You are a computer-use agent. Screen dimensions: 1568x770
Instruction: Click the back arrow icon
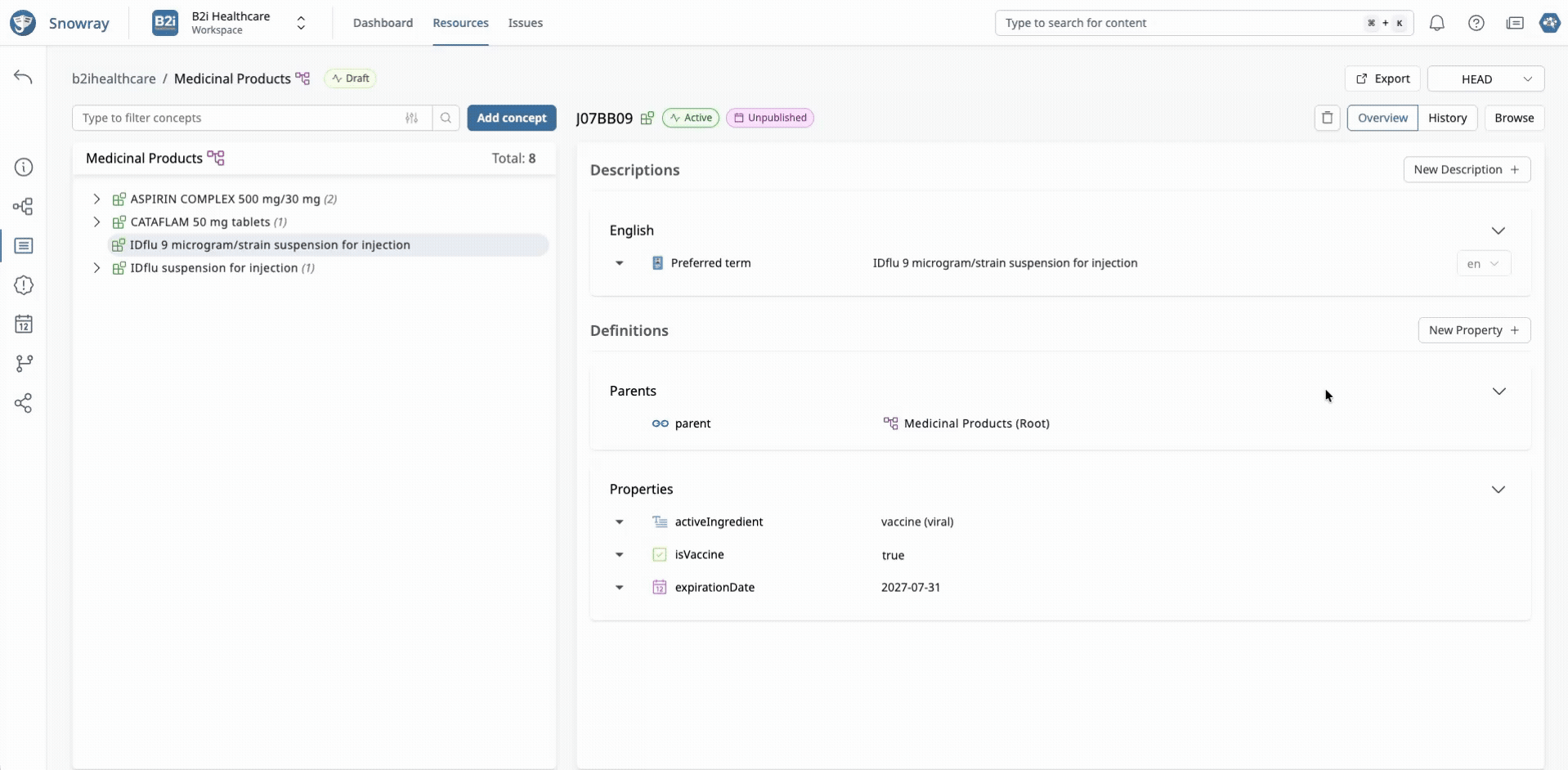click(x=23, y=78)
